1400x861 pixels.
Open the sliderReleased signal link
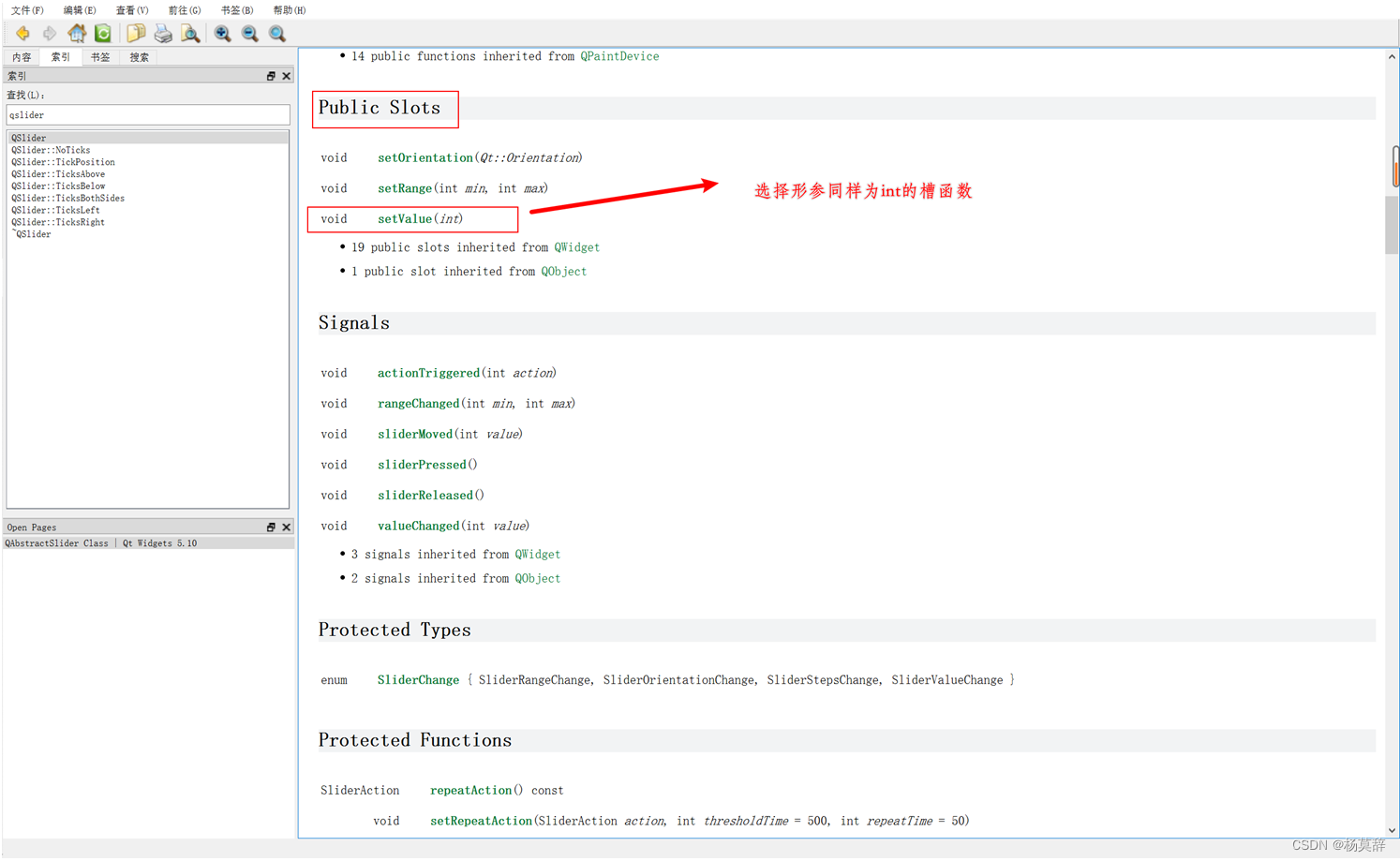(425, 496)
